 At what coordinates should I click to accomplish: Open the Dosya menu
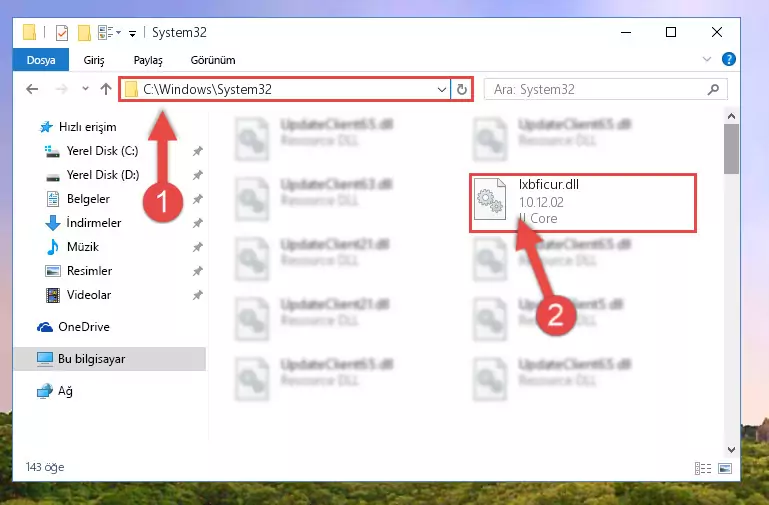(x=41, y=60)
